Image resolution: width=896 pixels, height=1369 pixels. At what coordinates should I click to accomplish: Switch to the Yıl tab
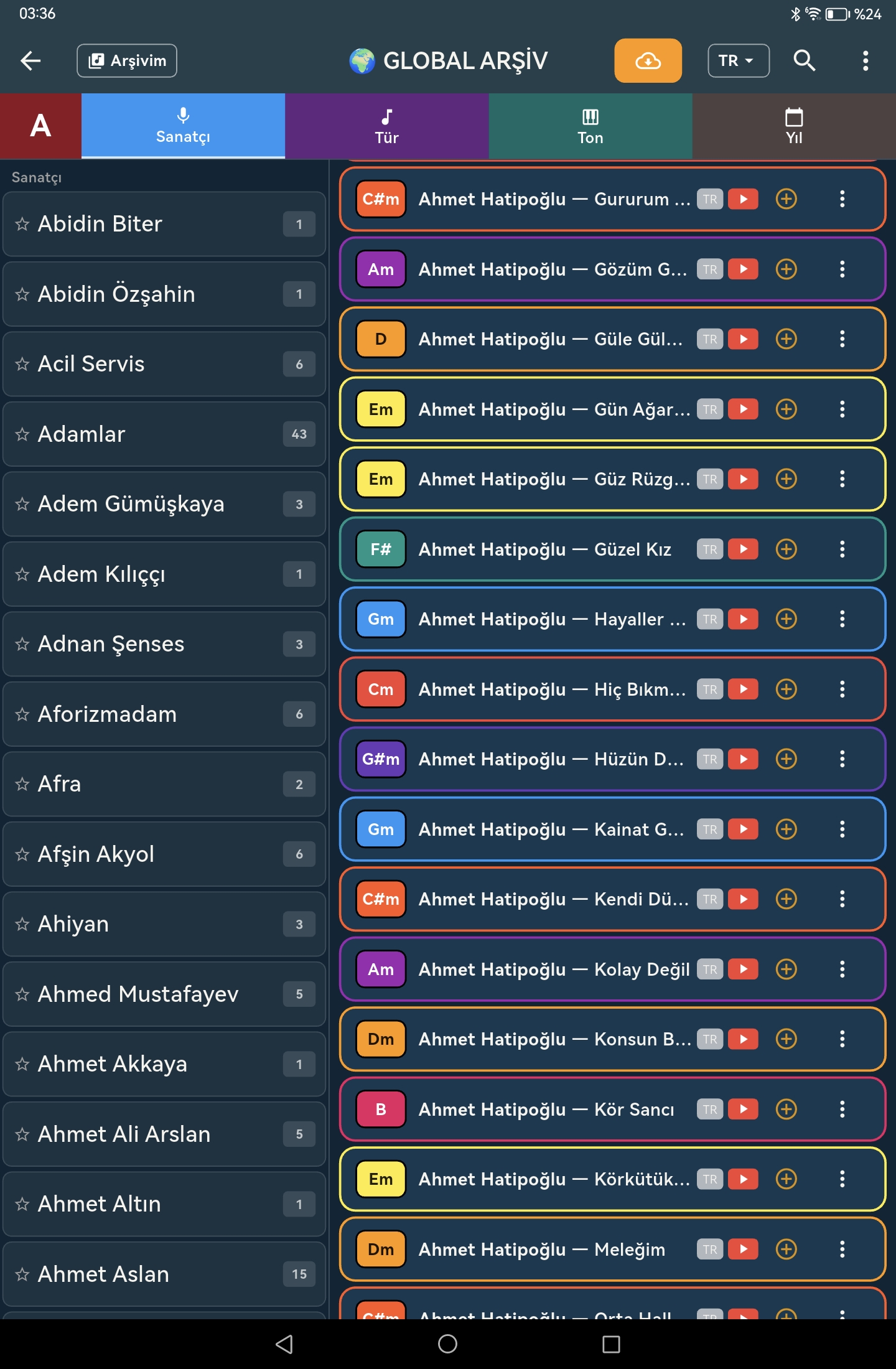click(794, 126)
